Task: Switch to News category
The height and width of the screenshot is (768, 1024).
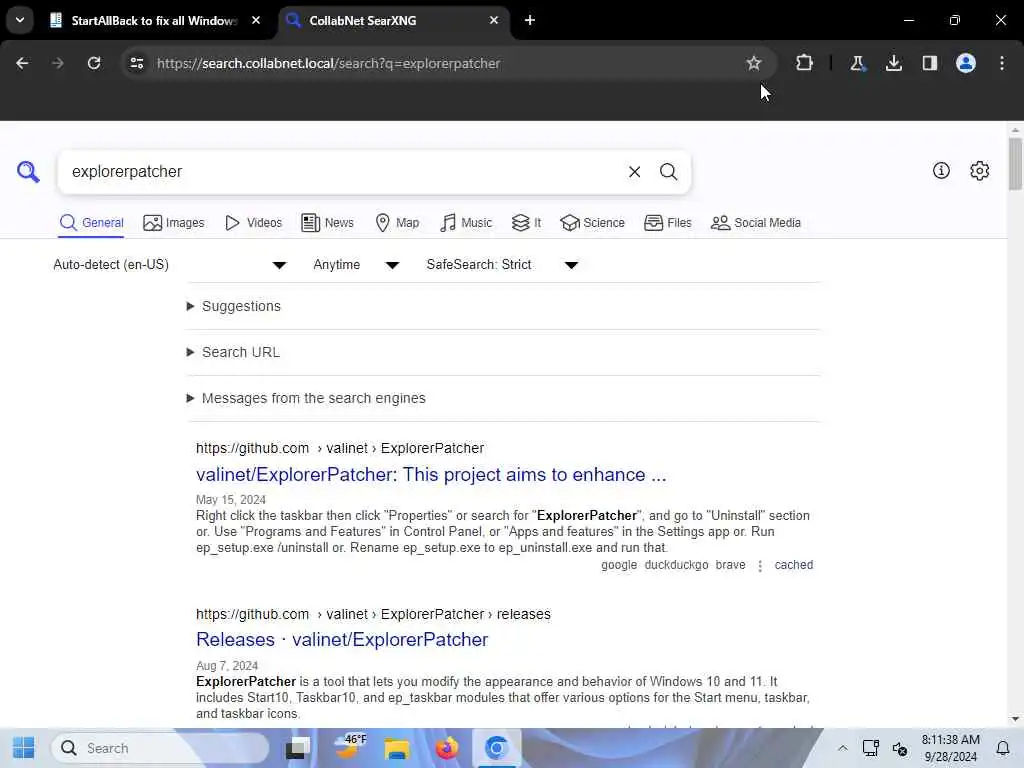Action: [x=328, y=223]
